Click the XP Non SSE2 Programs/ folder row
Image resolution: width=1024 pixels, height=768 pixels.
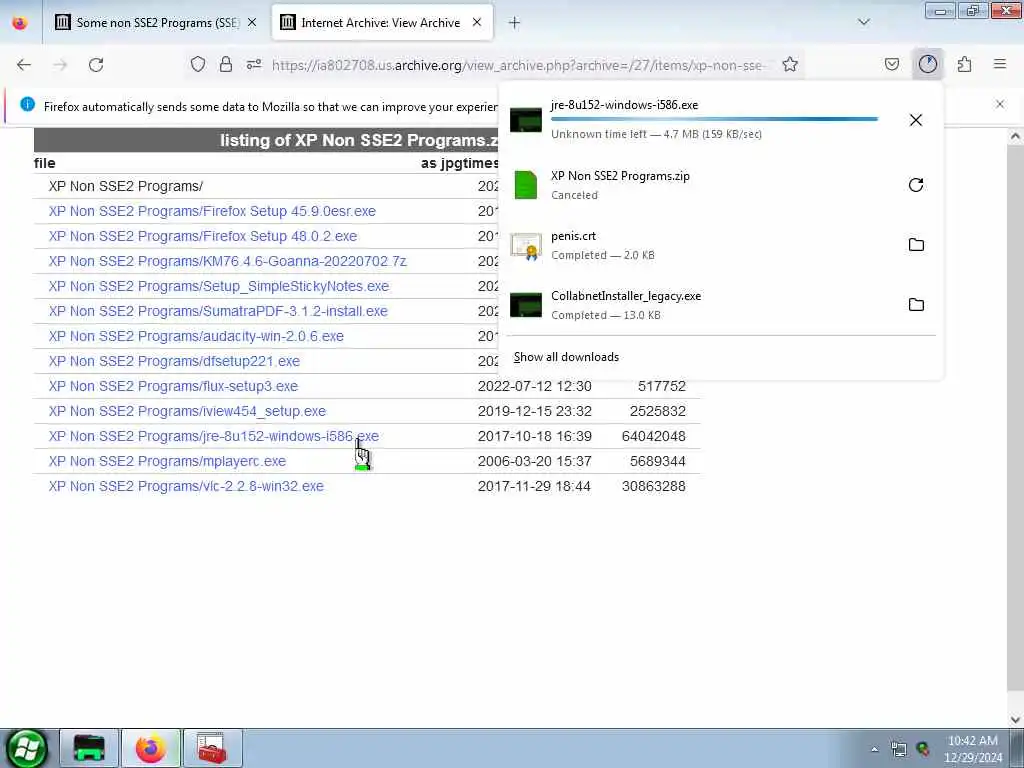pos(125,186)
